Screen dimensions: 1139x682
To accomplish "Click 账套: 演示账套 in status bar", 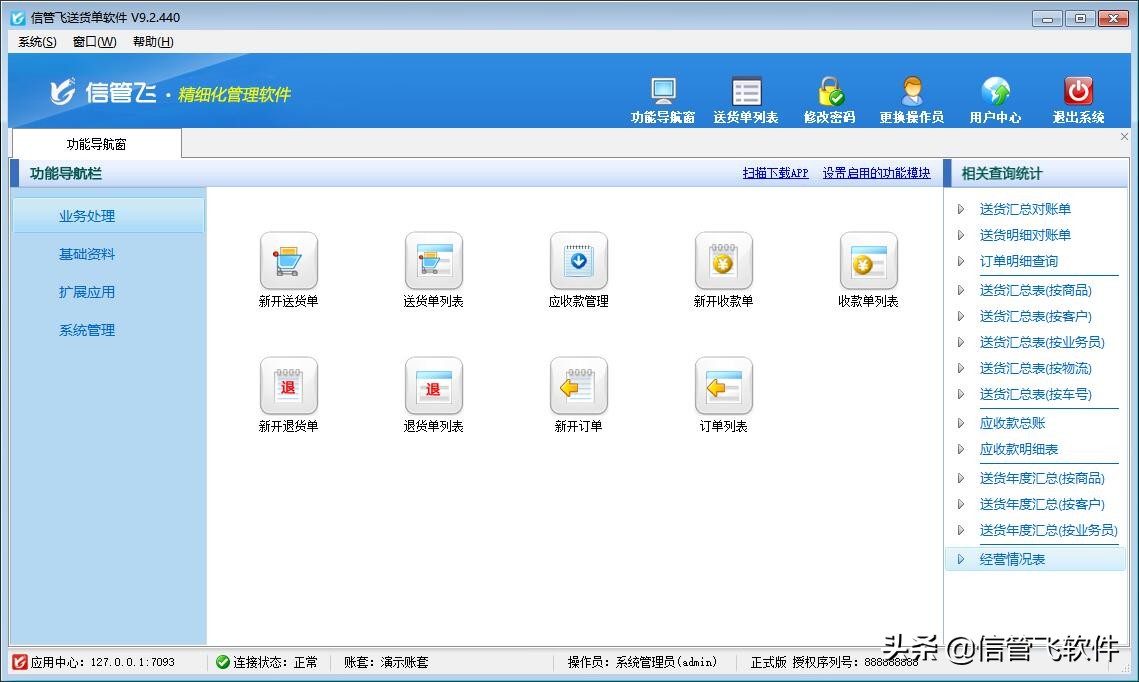I will pos(386,662).
